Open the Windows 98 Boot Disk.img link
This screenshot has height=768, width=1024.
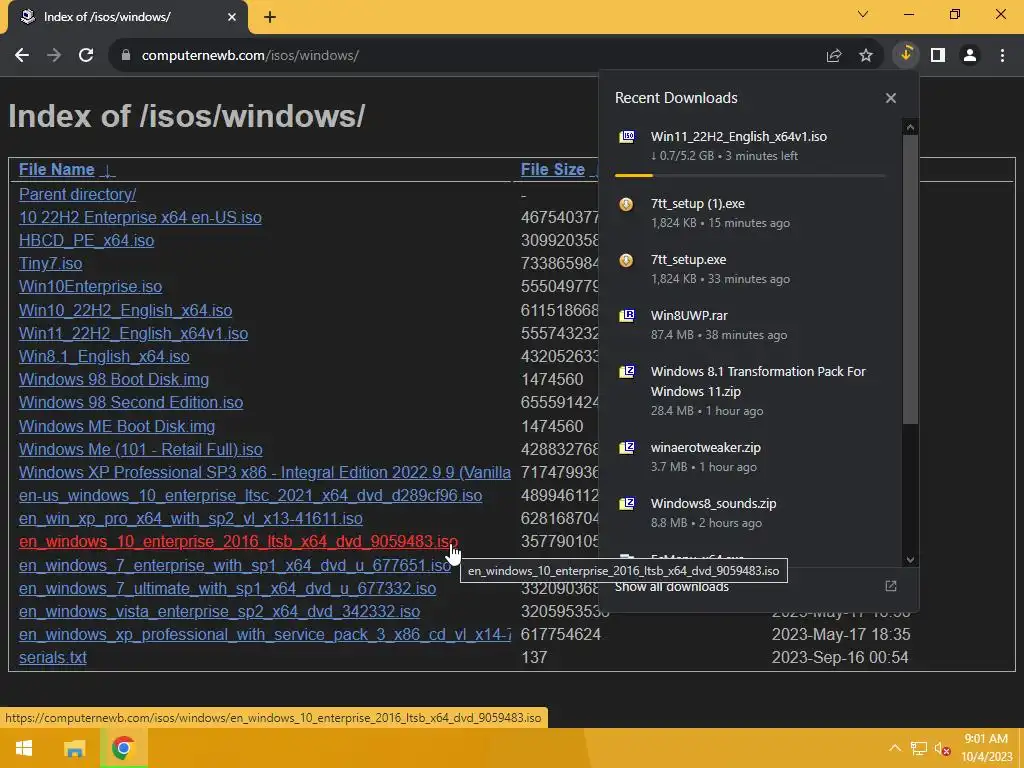click(x=114, y=379)
